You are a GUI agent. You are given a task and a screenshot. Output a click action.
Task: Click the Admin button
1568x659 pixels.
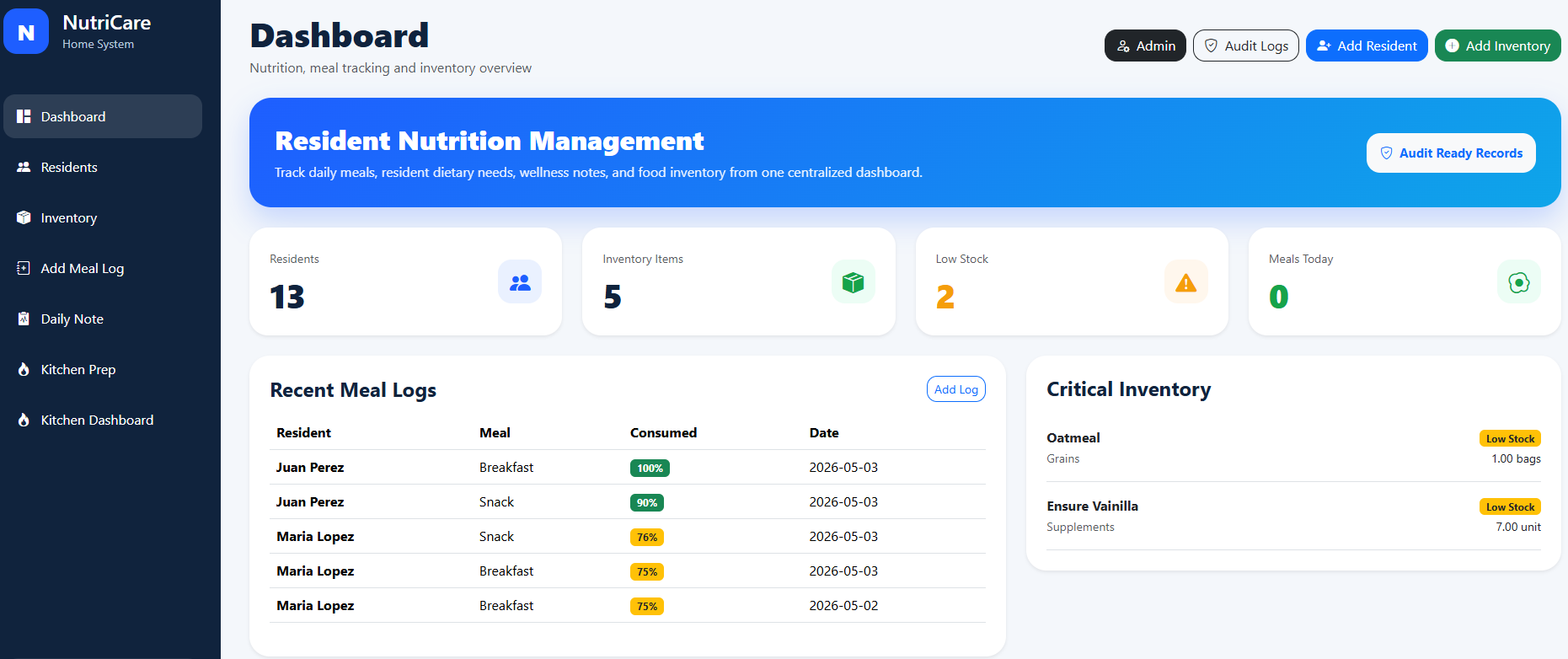pos(1145,46)
